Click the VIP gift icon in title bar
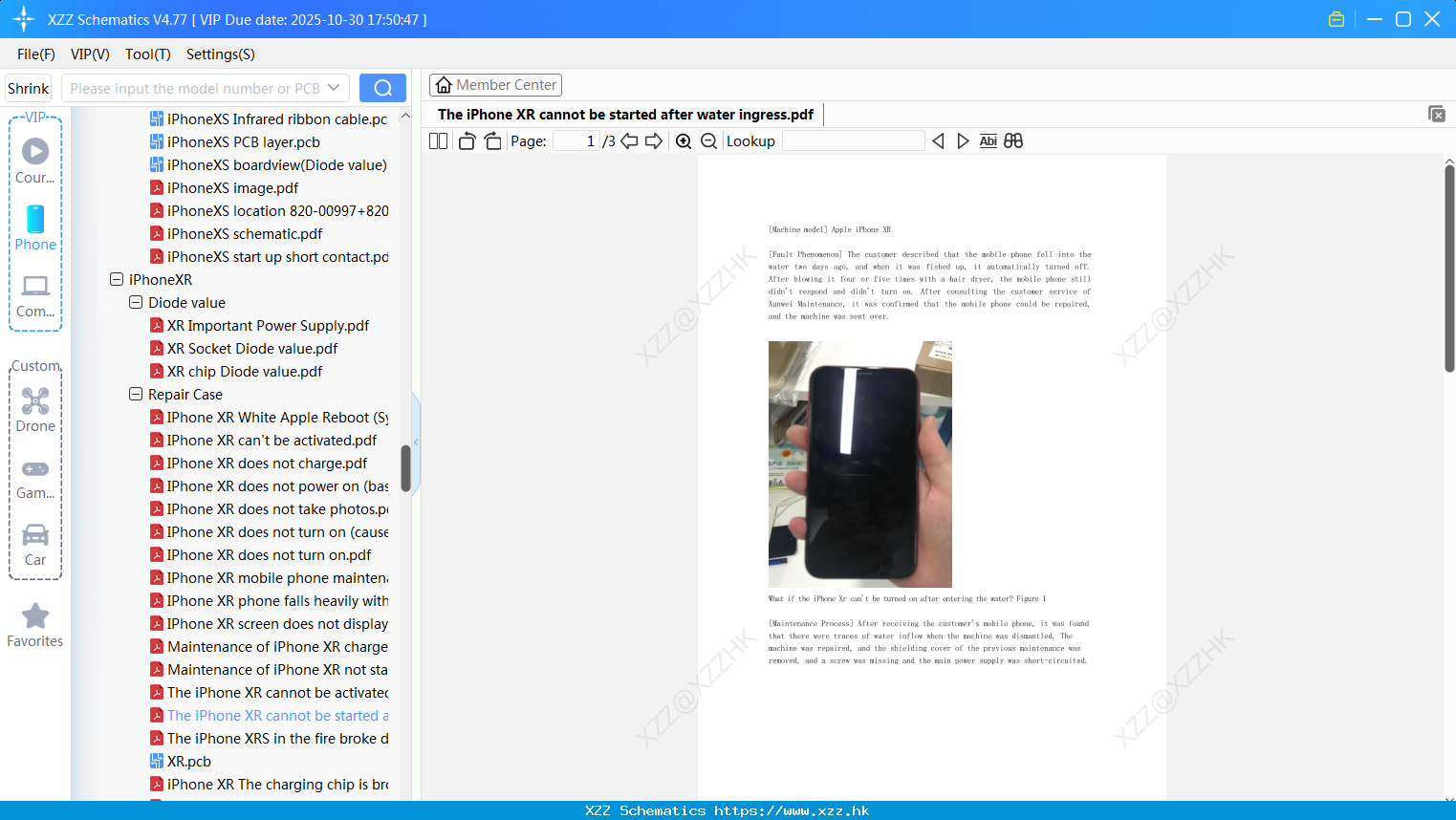The image size is (1456, 820). (x=1336, y=19)
